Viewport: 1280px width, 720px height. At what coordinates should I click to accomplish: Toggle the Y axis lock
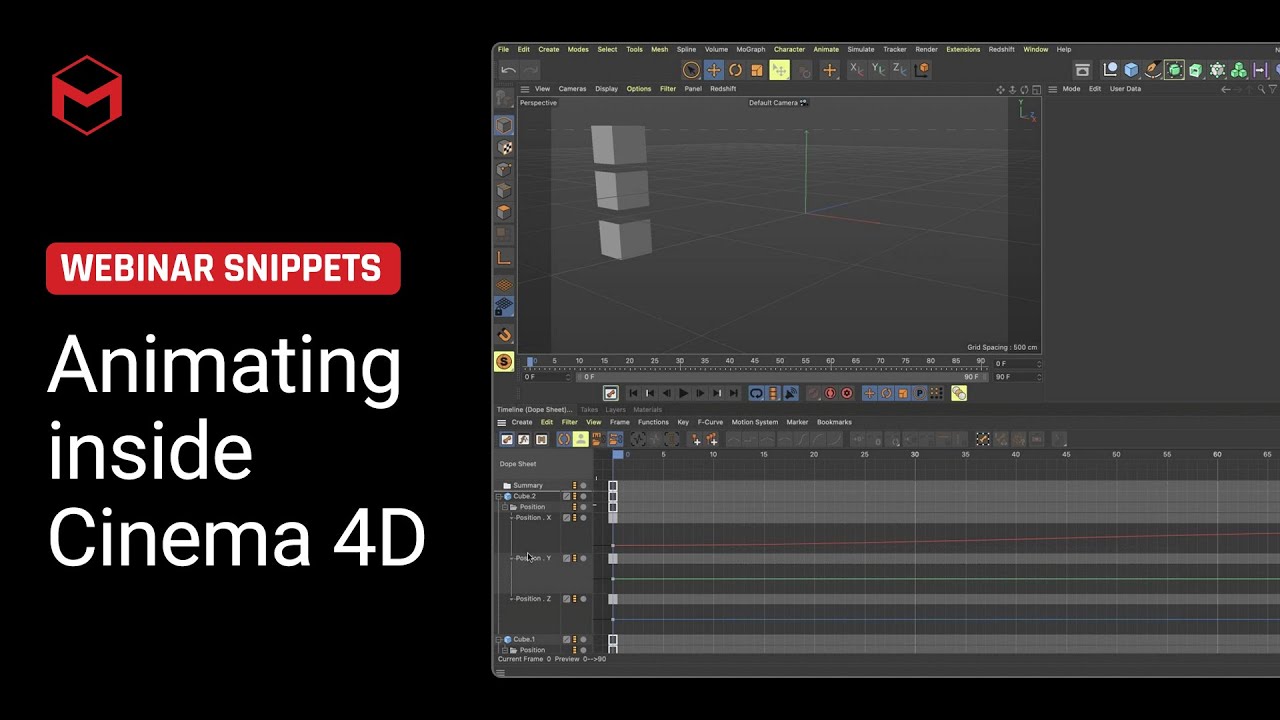878,69
